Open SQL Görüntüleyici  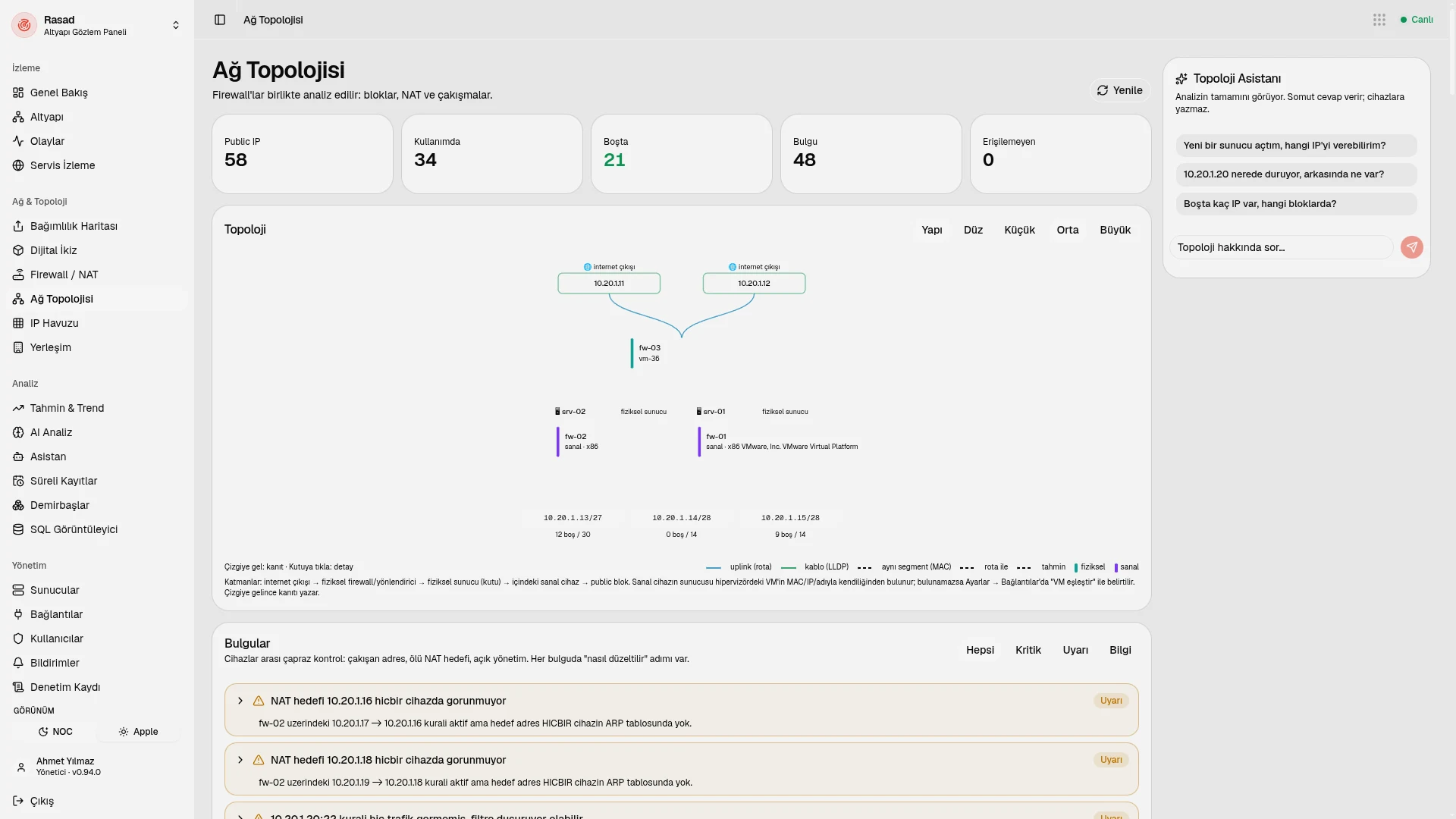pyautogui.click(x=97, y=529)
